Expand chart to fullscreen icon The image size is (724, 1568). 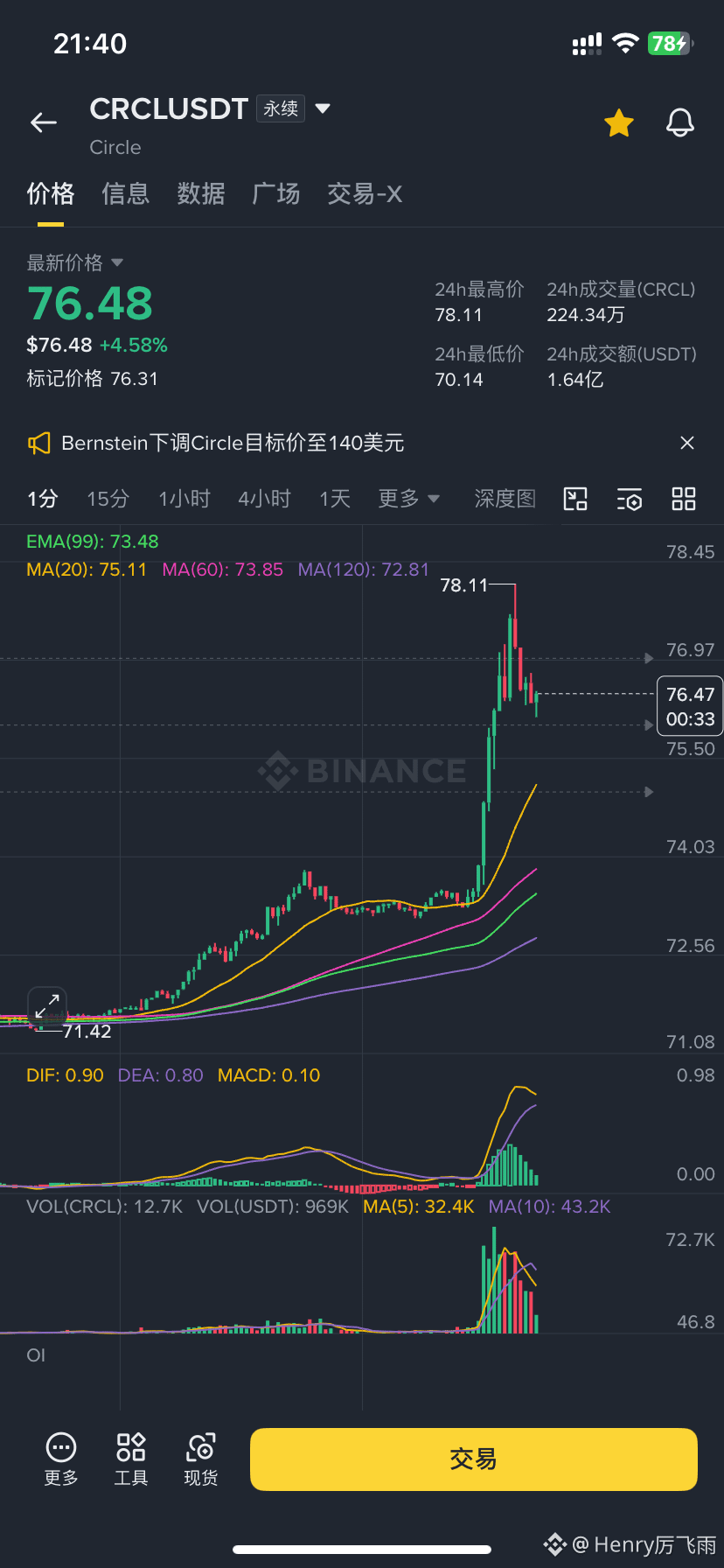pos(47,1007)
